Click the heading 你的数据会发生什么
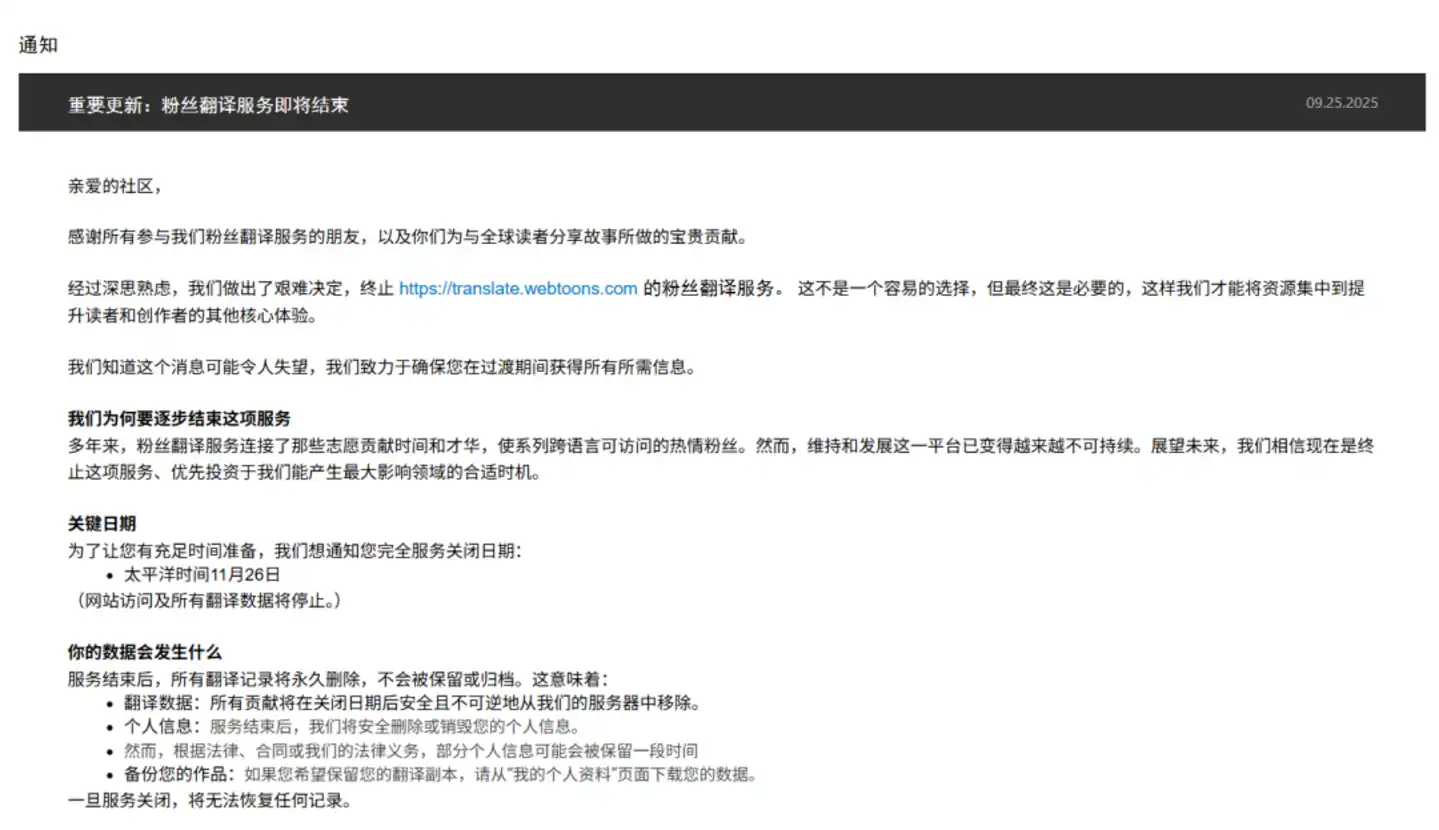 (x=145, y=653)
